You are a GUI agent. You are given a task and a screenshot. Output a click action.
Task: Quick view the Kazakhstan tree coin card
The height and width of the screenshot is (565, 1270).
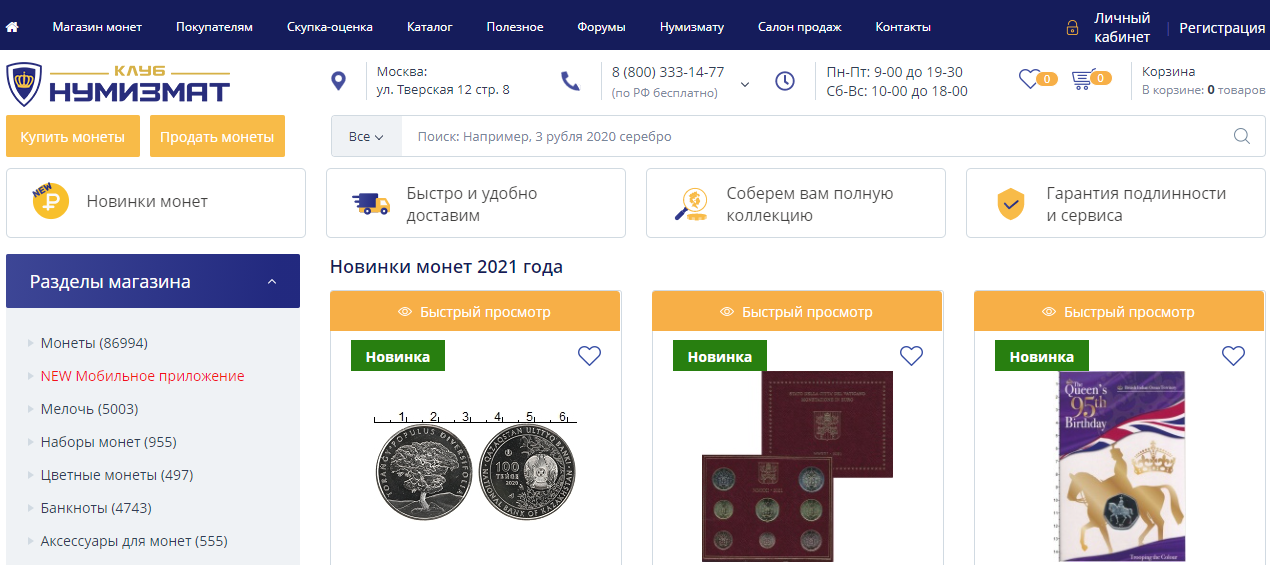[475, 312]
